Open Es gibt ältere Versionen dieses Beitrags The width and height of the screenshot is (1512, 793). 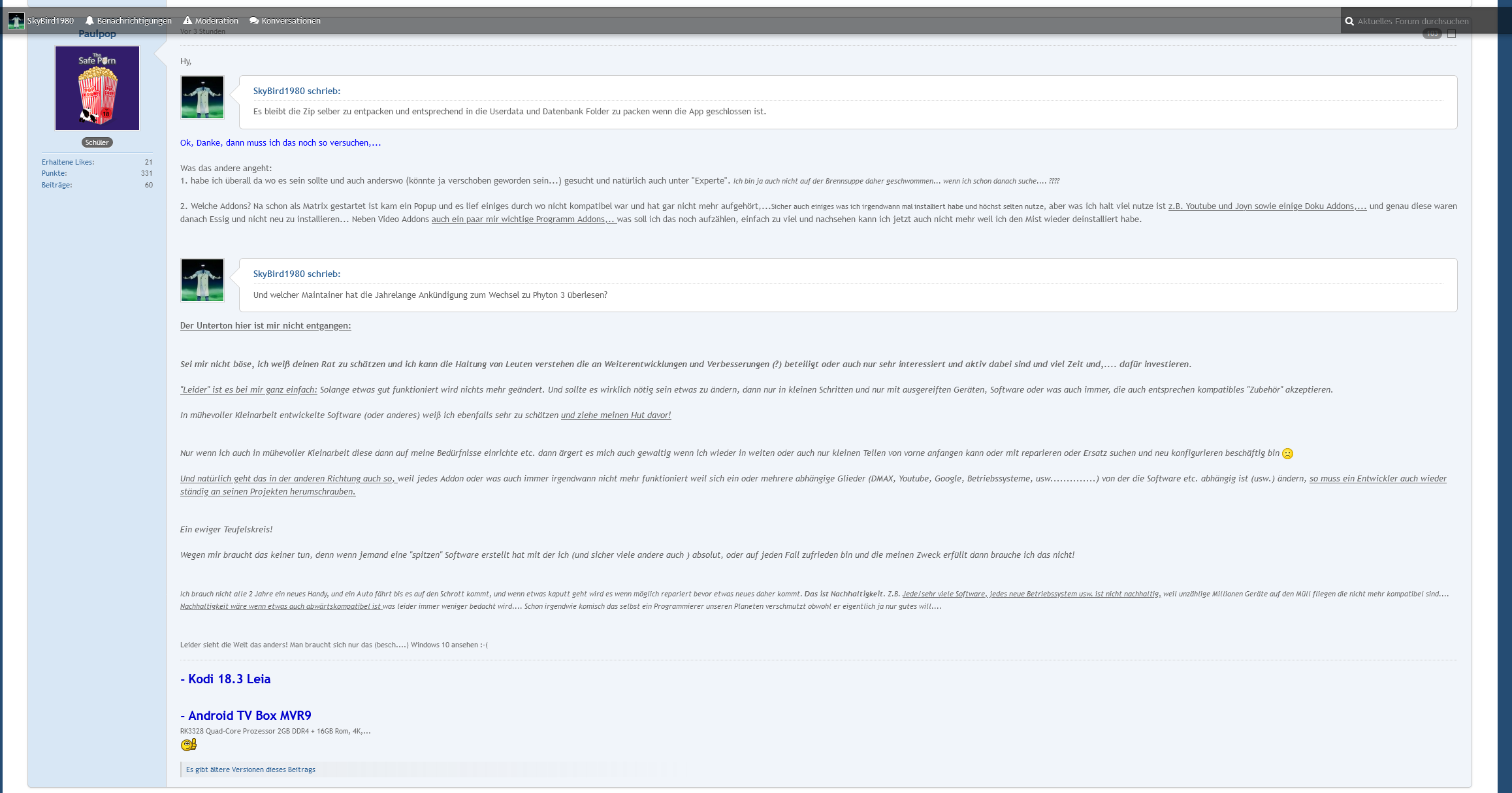click(251, 769)
